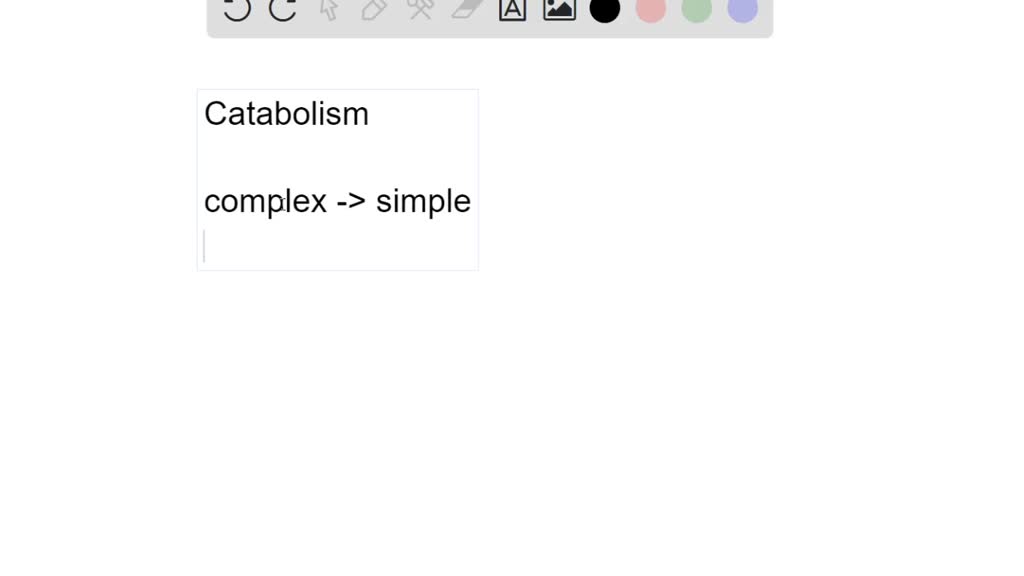Pick the purple ink color
The width and height of the screenshot is (1024, 576).
coord(740,10)
